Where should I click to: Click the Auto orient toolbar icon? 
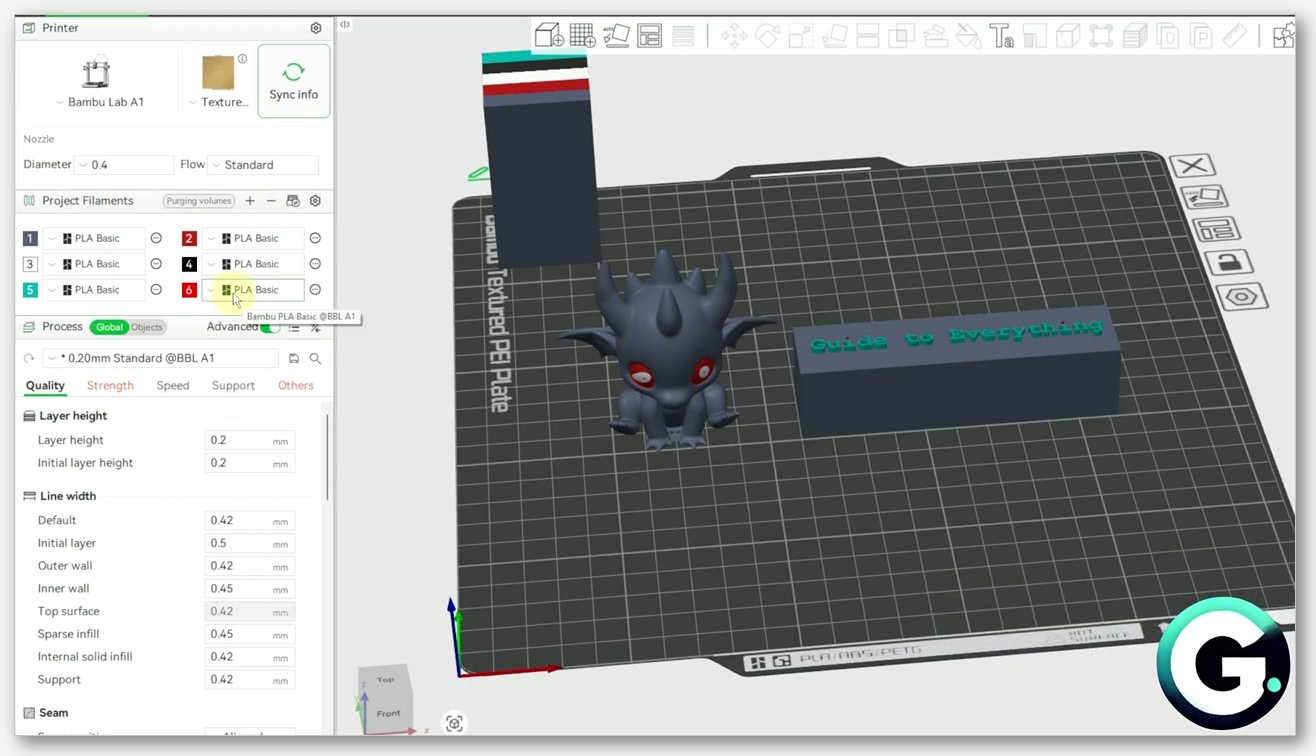pos(617,36)
